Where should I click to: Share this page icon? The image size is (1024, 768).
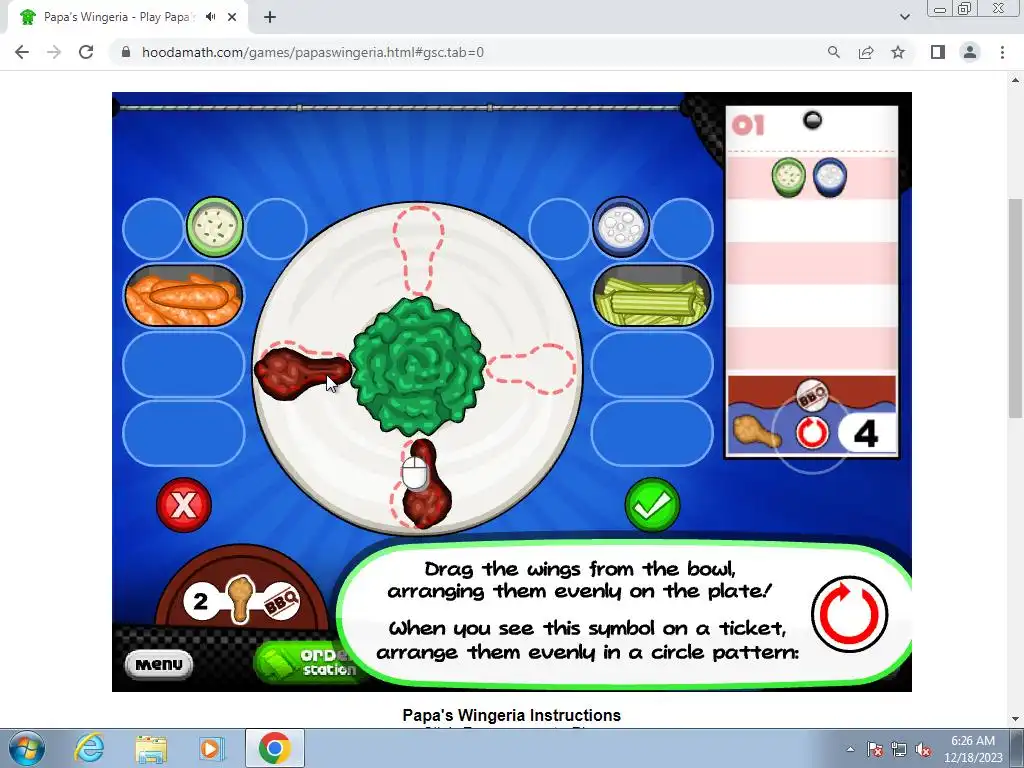(x=866, y=52)
